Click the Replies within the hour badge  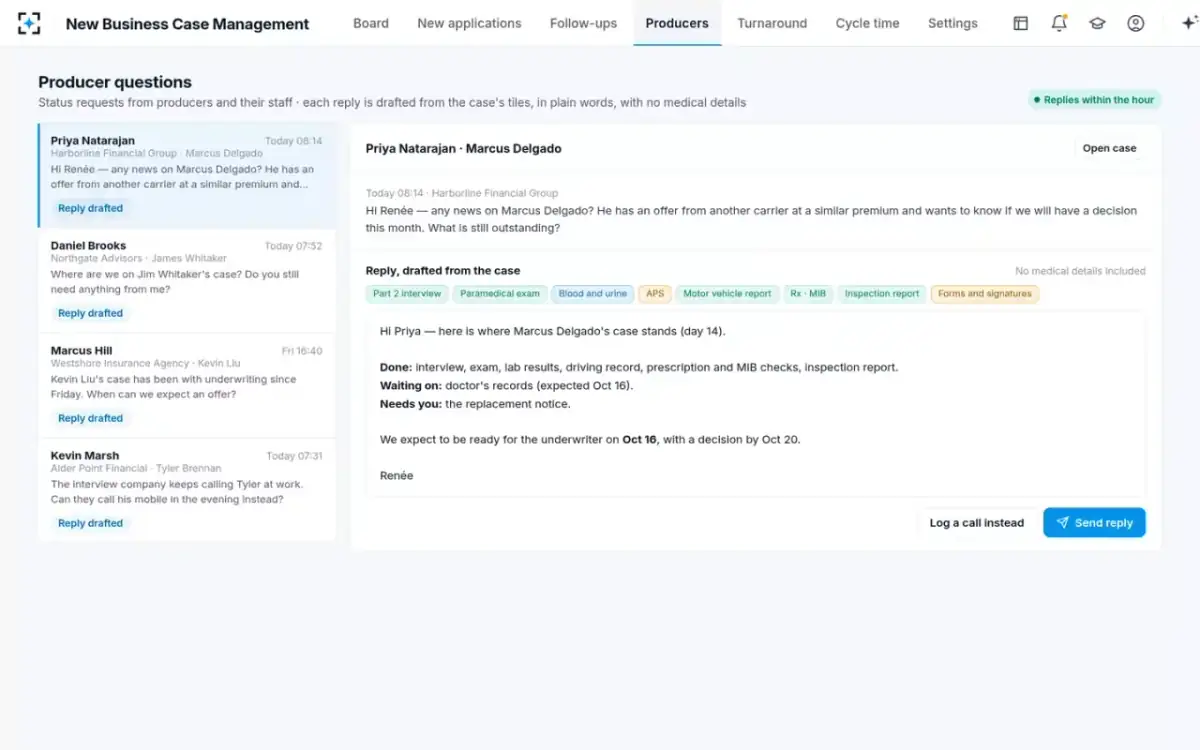click(1094, 100)
